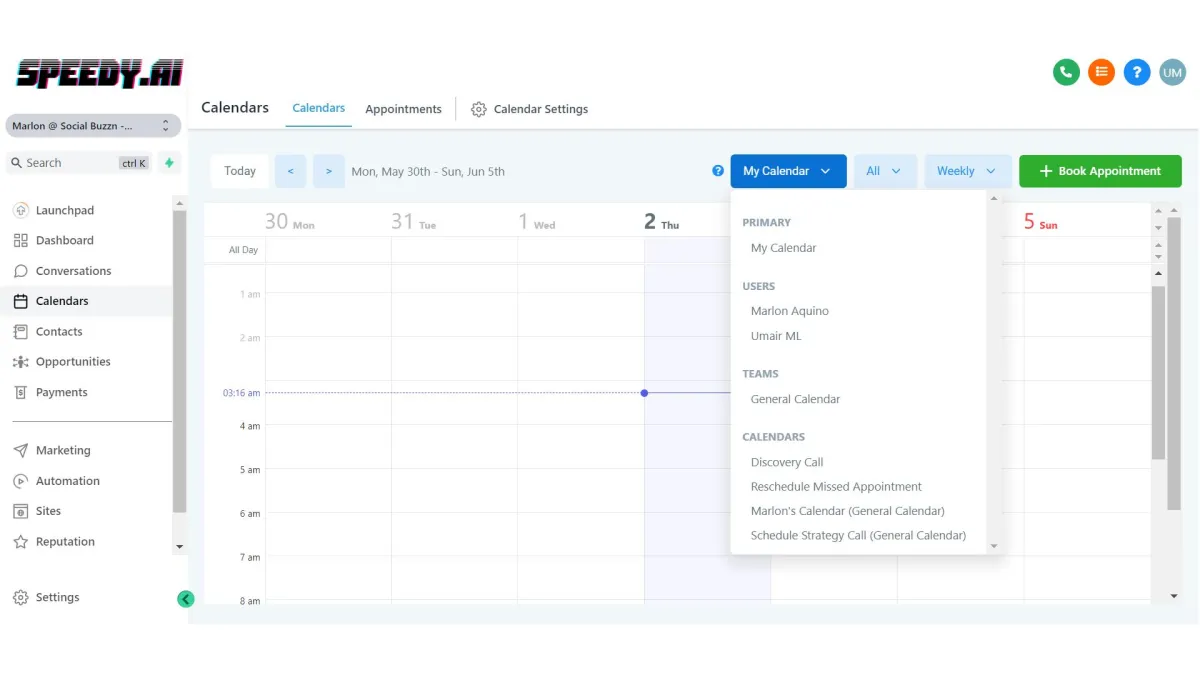Open Conversations from the sidebar
The image size is (1200, 675).
(73, 271)
